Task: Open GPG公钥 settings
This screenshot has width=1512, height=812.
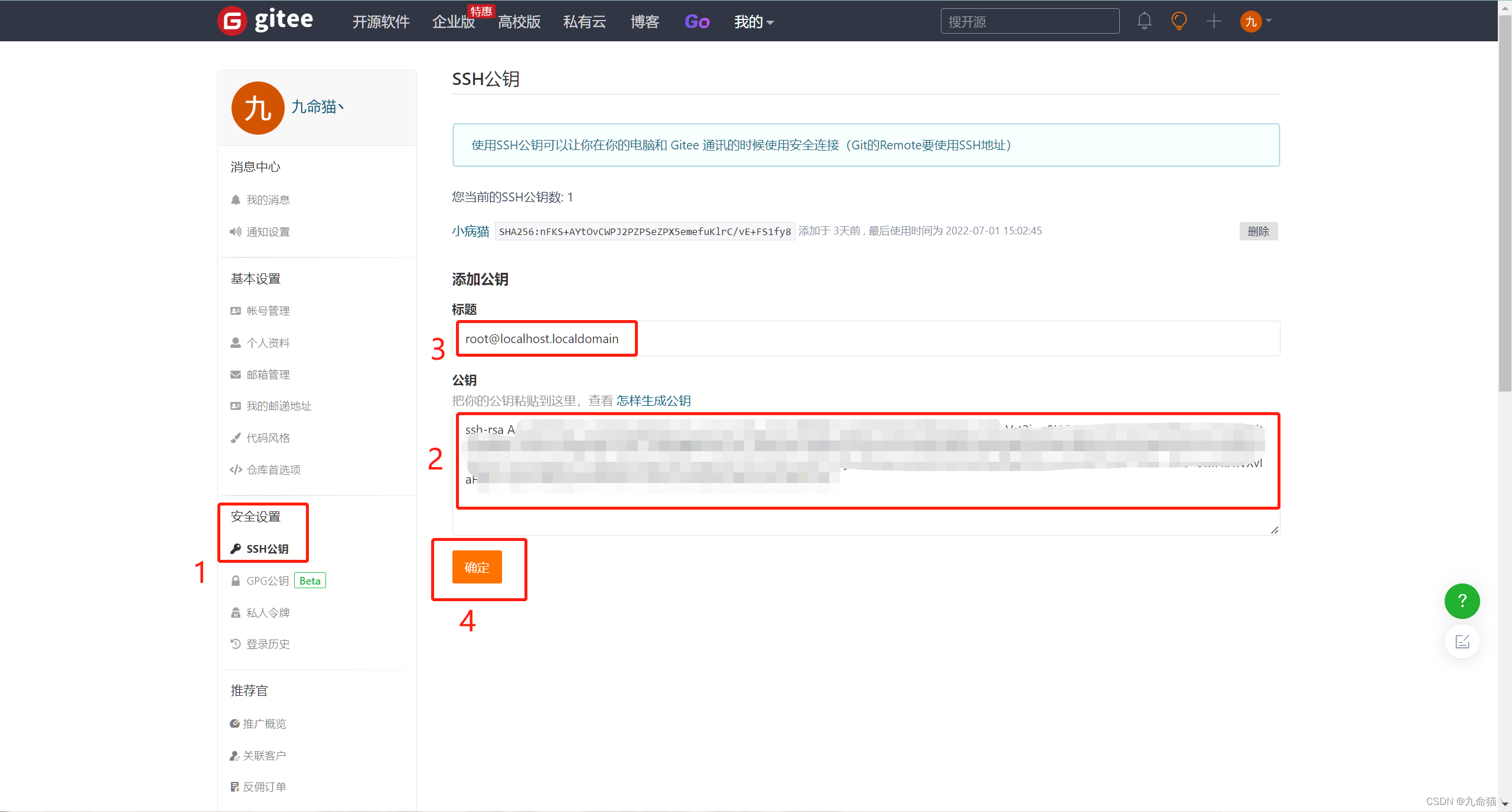Action: (x=268, y=581)
